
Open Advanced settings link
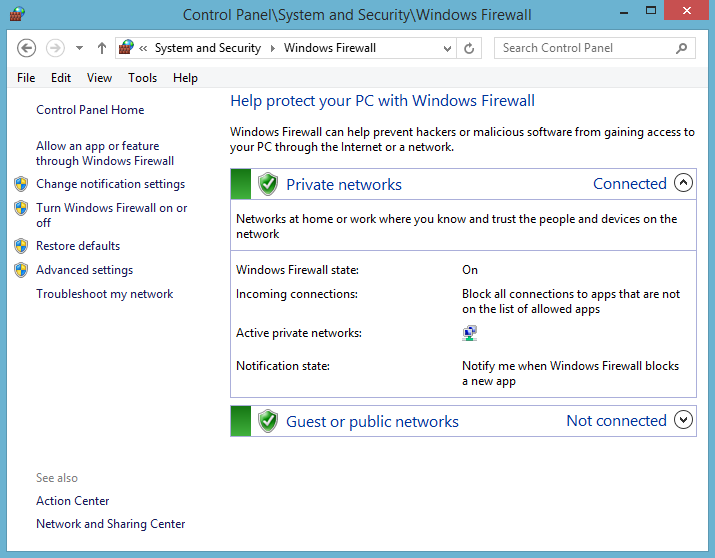84,270
